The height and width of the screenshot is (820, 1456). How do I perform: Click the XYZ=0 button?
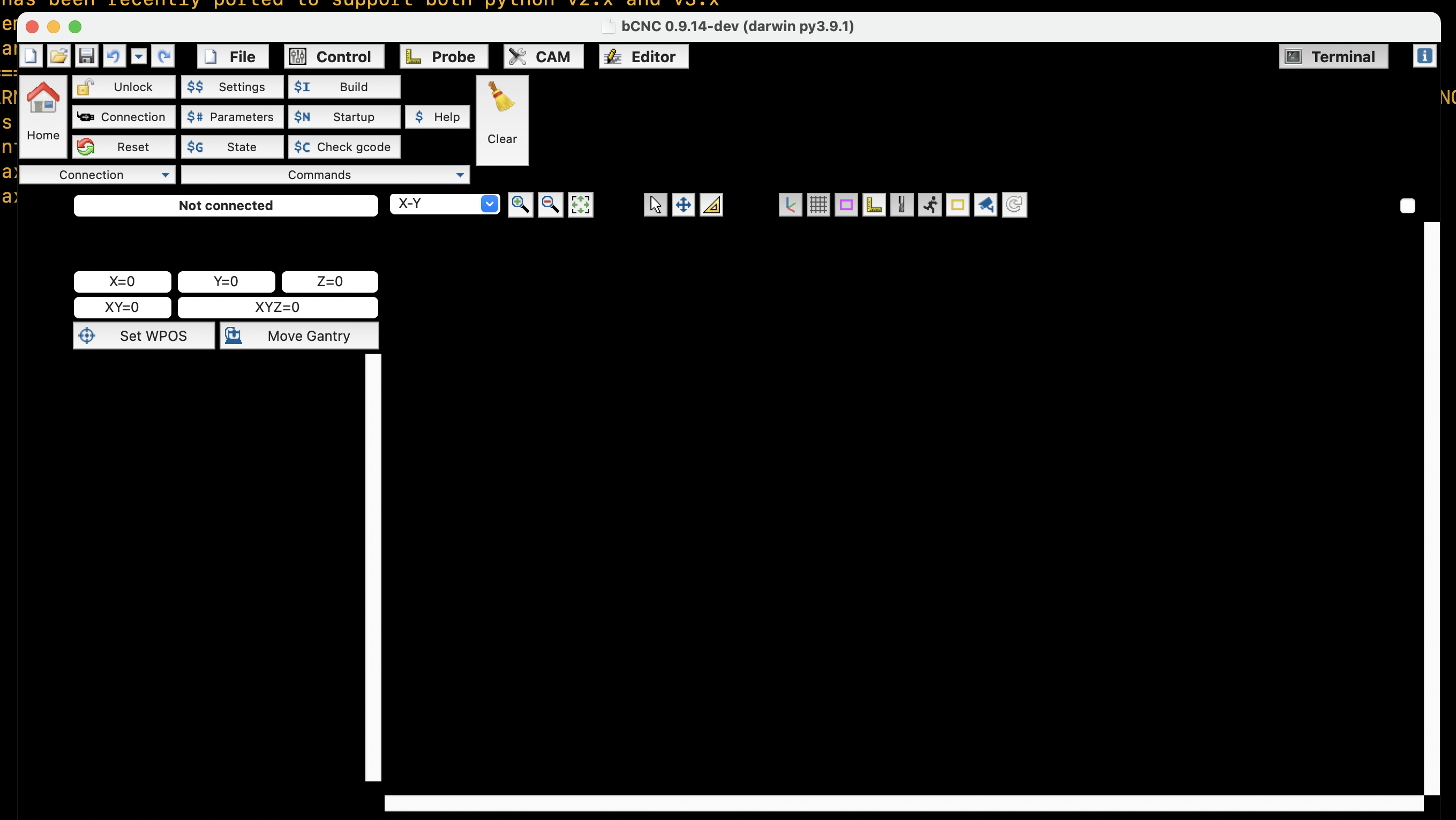coord(277,307)
